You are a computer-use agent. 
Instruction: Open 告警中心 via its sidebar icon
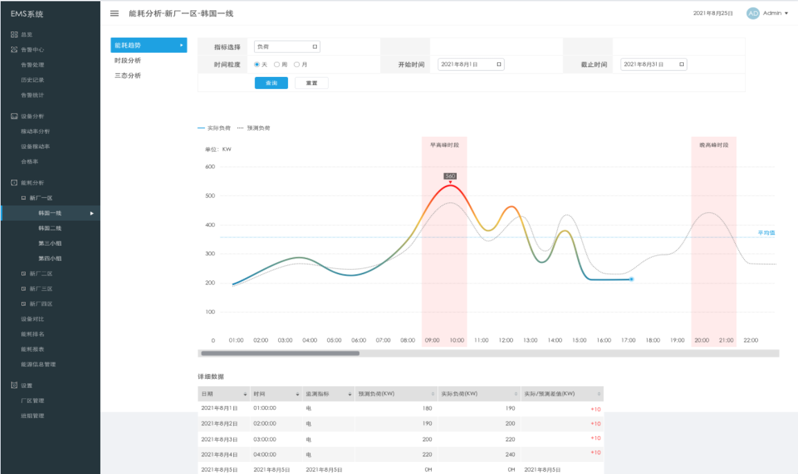pos(13,49)
